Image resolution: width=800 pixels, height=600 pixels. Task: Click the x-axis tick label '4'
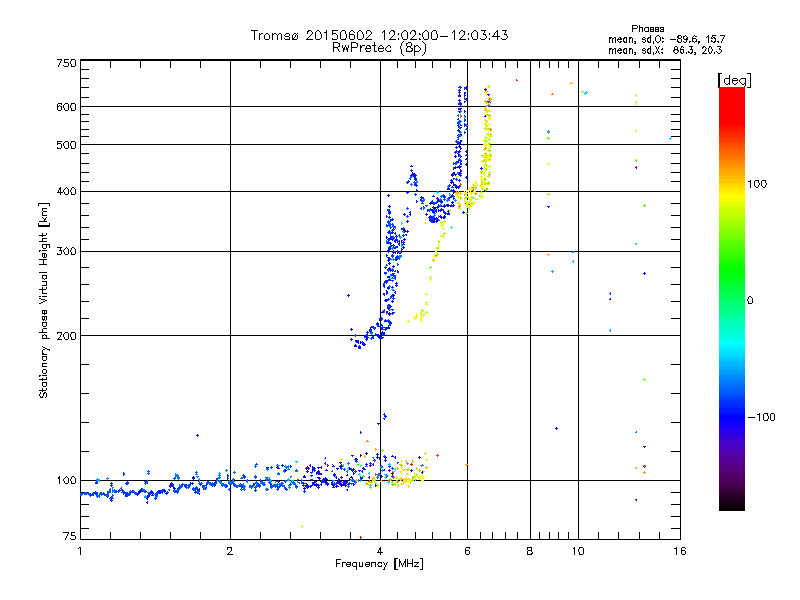tap(380, 551)
